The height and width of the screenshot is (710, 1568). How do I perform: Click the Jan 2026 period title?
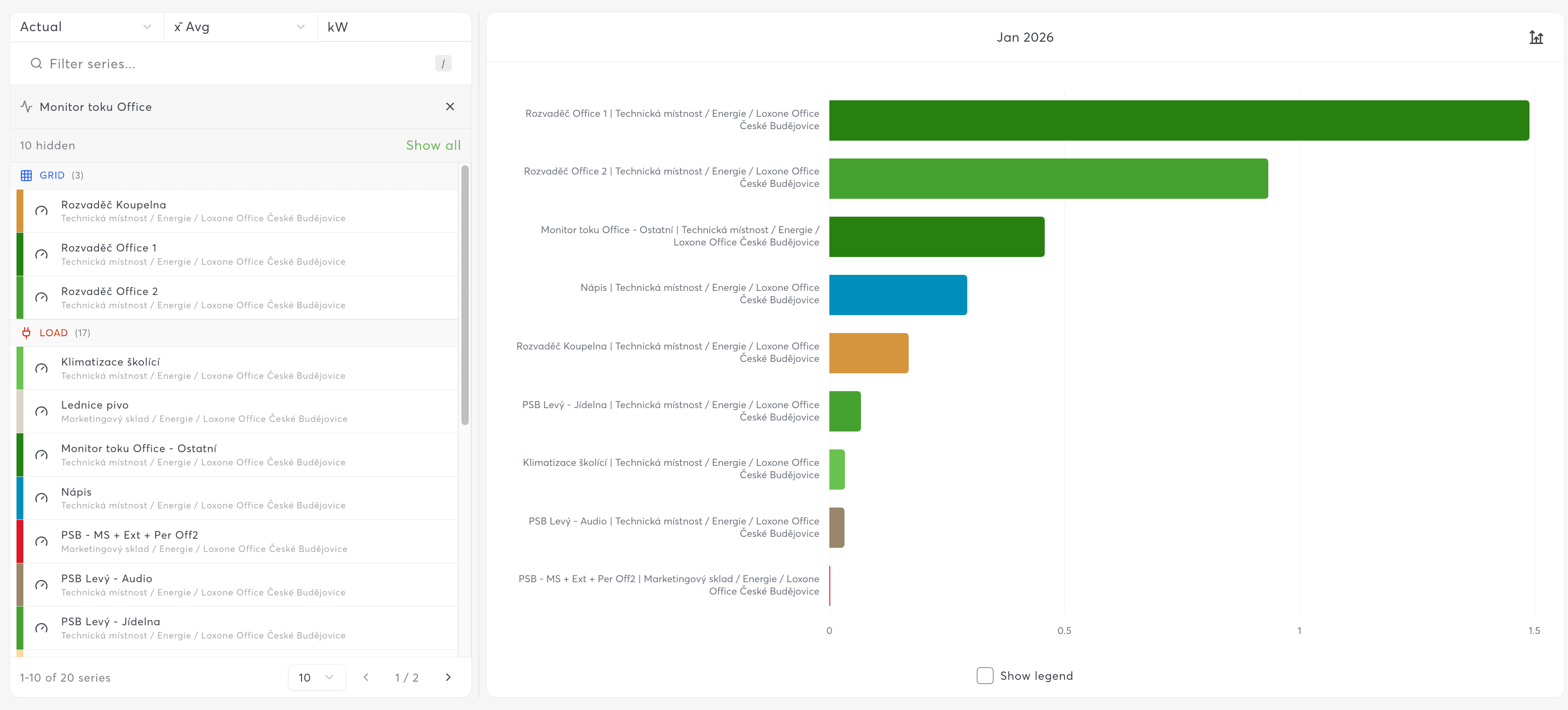(1025, 37)
